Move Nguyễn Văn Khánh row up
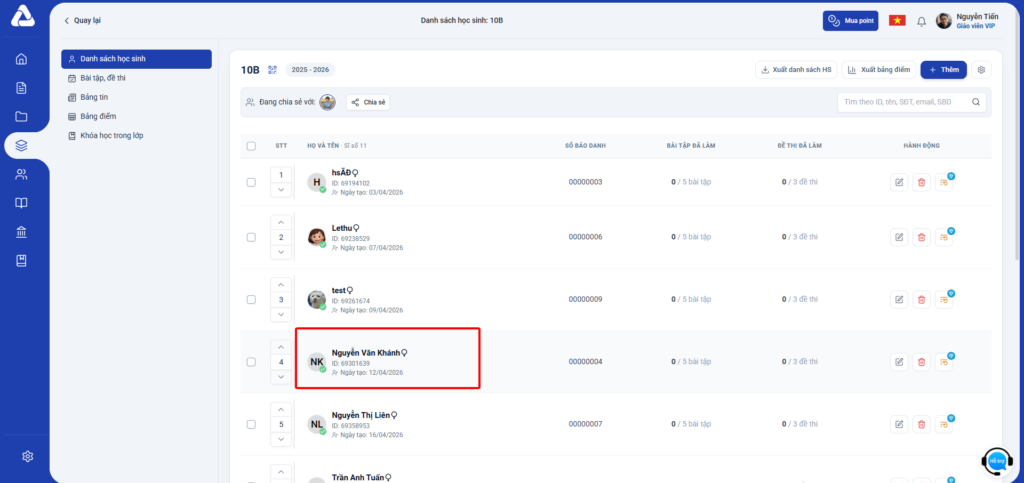 pos(281,347)
